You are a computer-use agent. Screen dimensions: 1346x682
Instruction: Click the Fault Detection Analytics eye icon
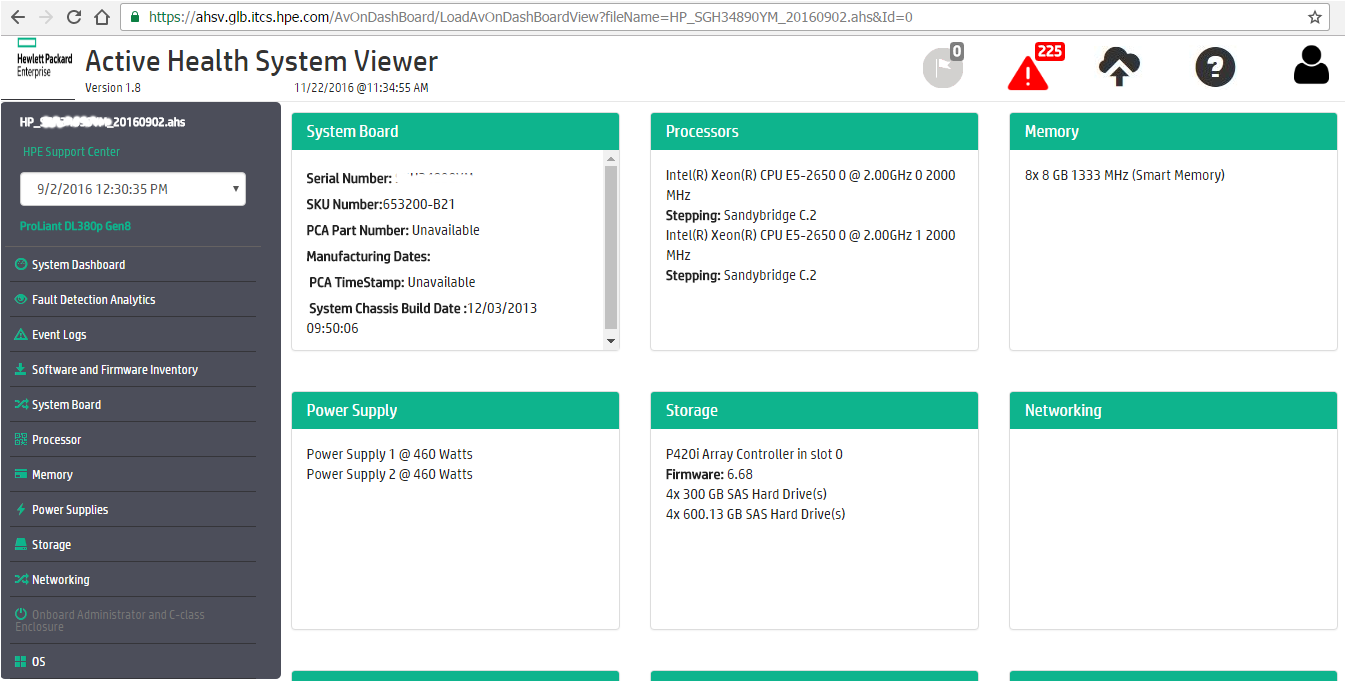pyautogui.click(x=21, y=300)
